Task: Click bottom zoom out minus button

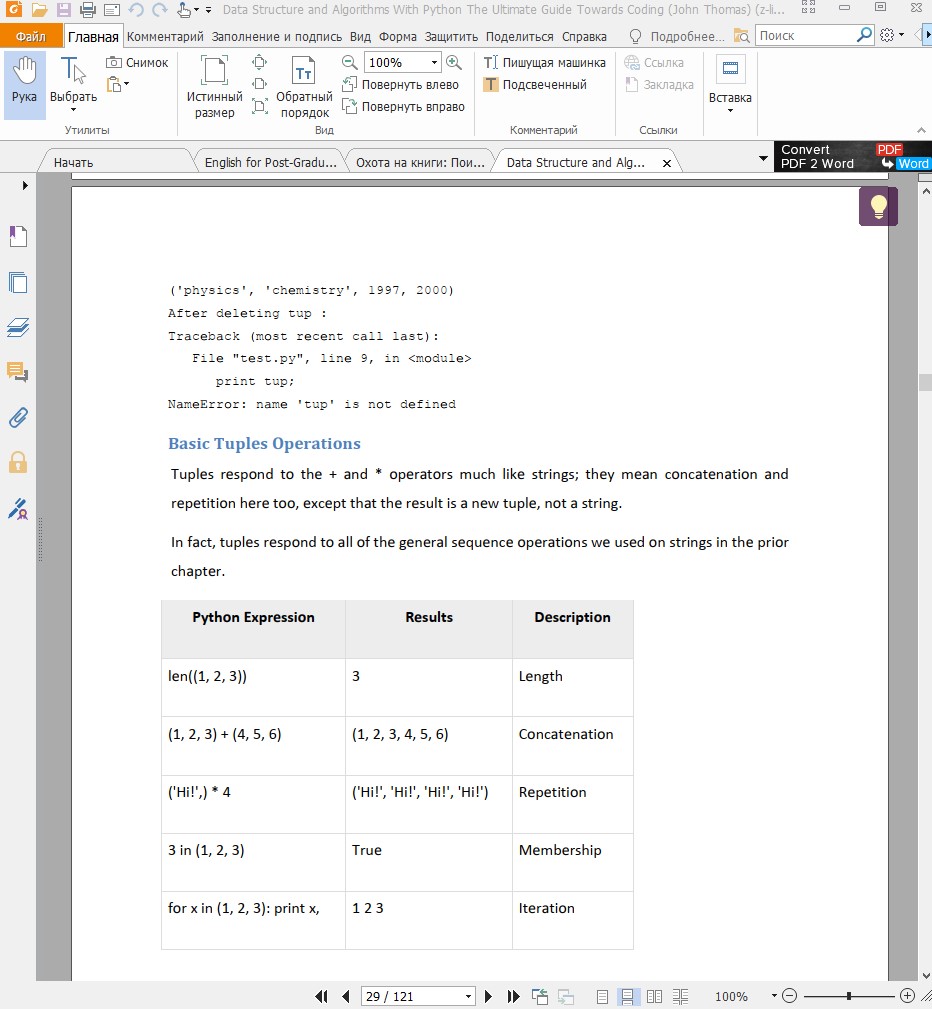Action: click(789, 996)
